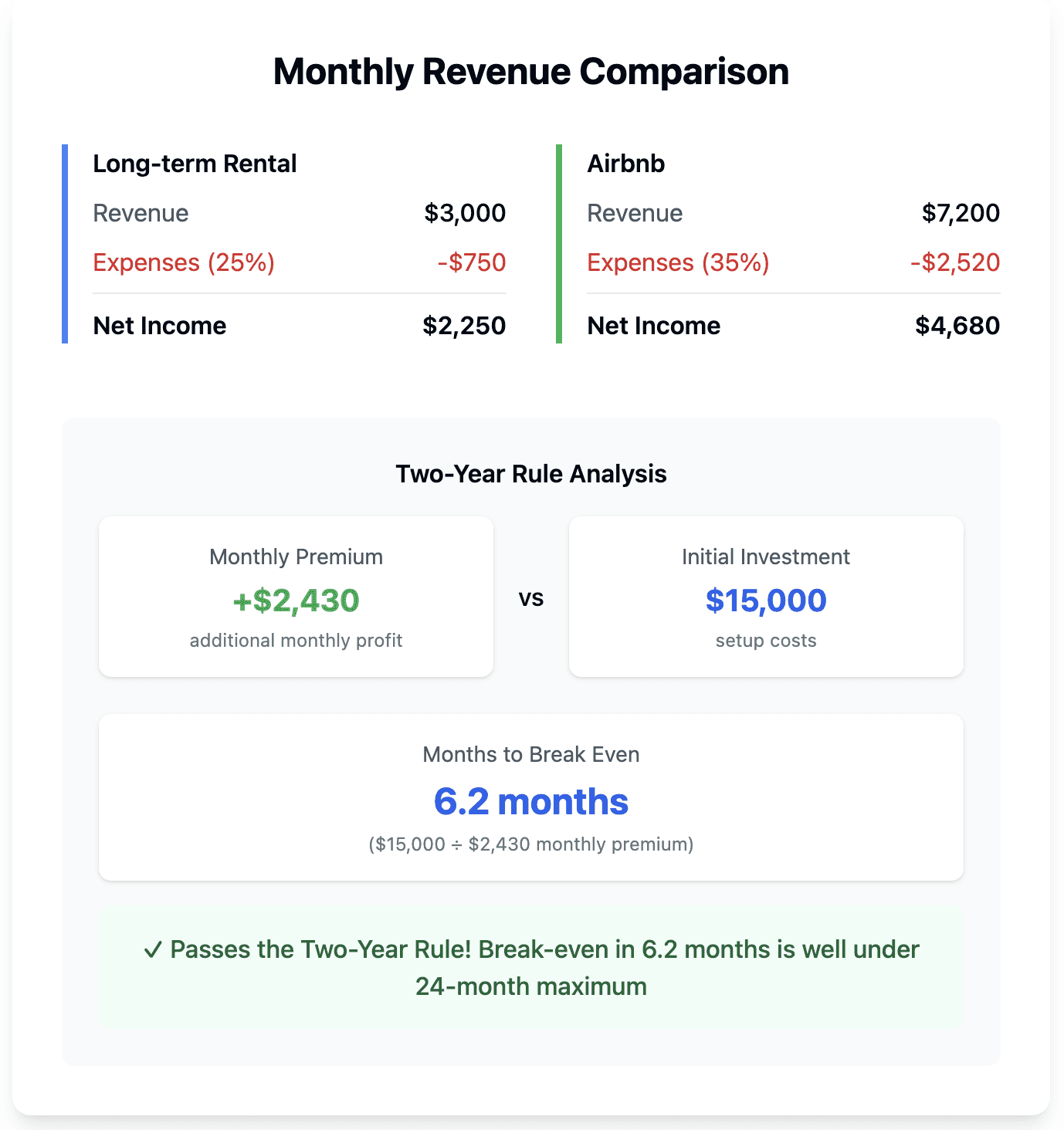Click the Two-Year Rule Analysis heading
The height and width of the screenshot is (1130, 1064).
pyautogui.click(x=531, y=474)
